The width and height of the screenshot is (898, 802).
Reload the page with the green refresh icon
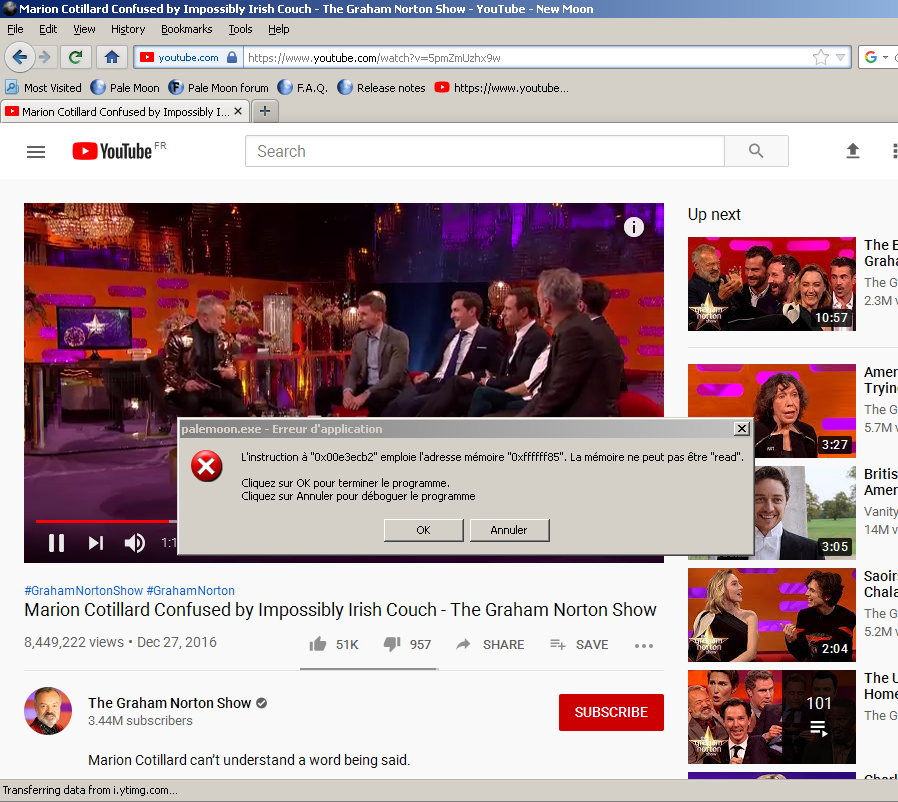75,57
